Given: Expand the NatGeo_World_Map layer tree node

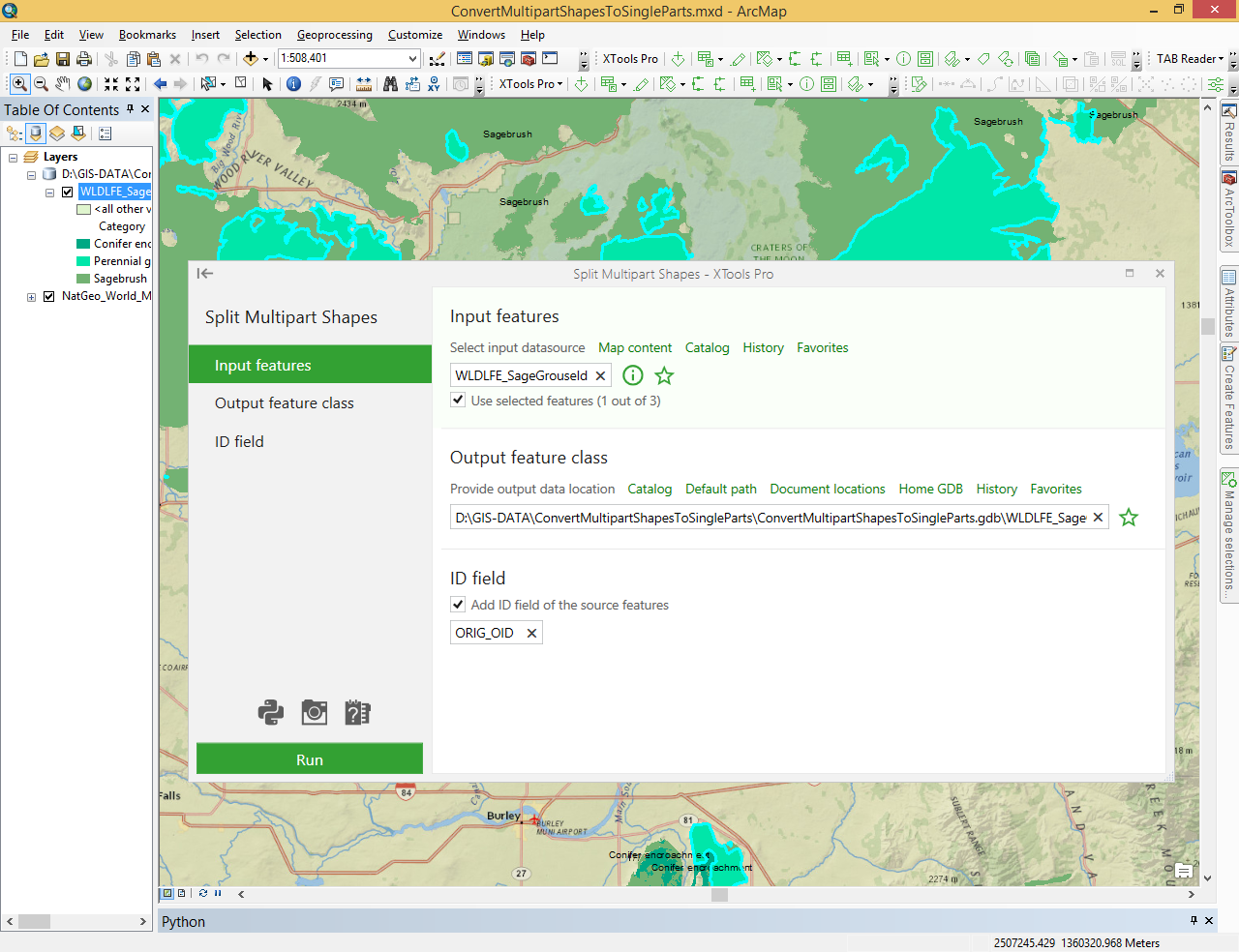Looking at the screenshot, I should [32, 297].
